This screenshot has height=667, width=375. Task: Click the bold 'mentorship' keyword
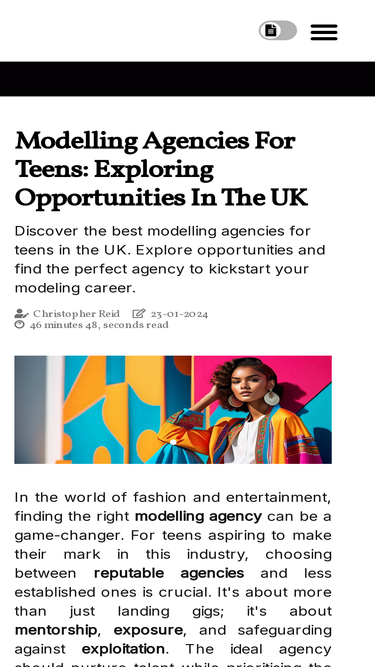tap(56, 630)
